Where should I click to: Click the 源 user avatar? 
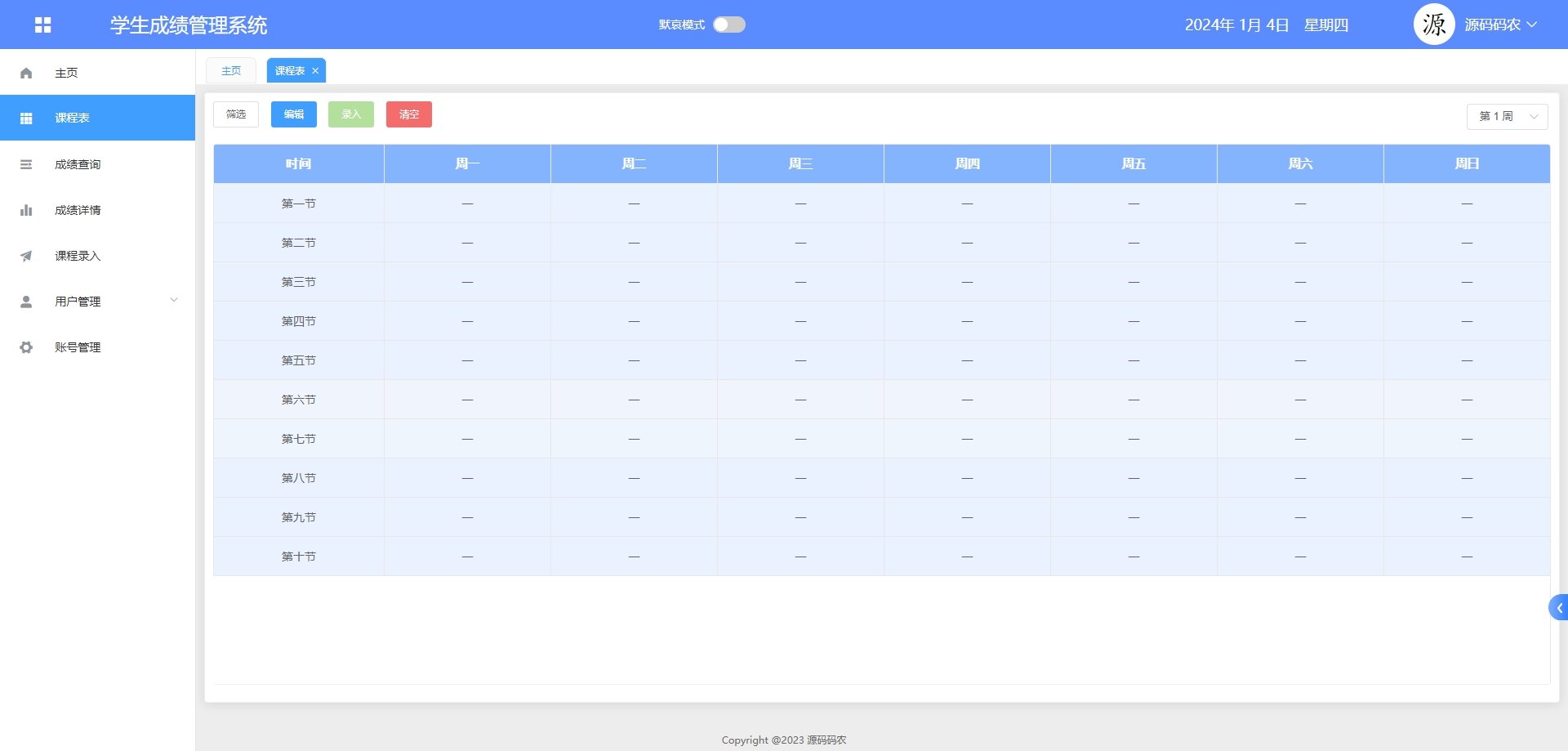tap(1434, 25)
